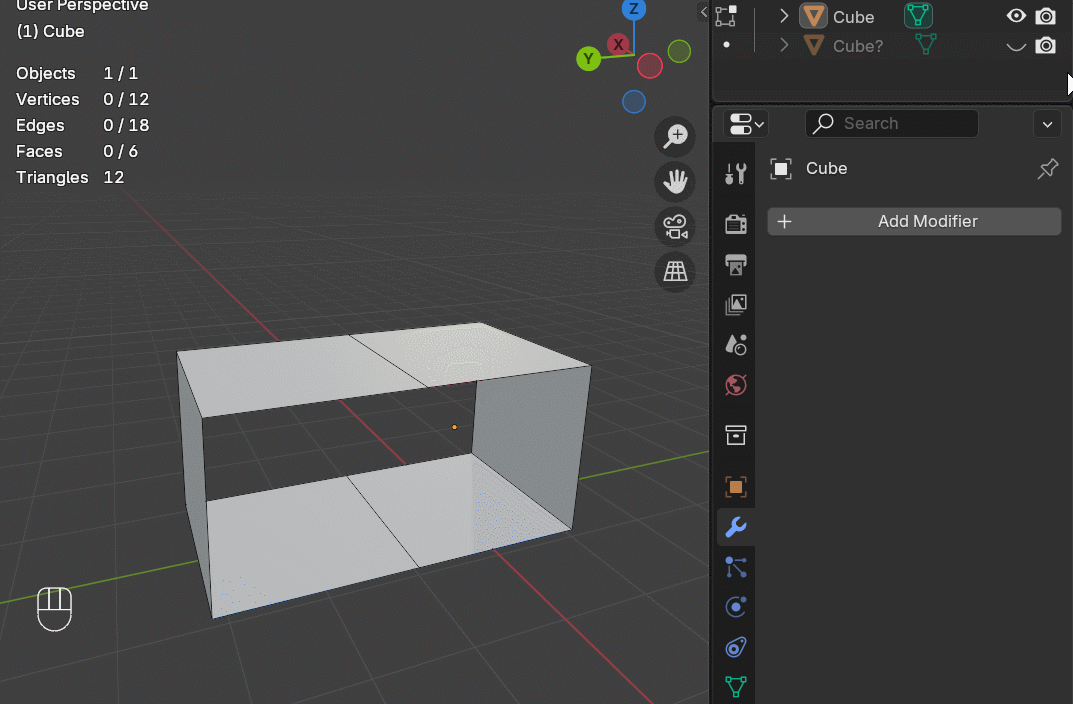Viewport: 1073px width, 704px height.
Task: Hide the Cube object with the eye toggle
Action: coord(1015,16)
